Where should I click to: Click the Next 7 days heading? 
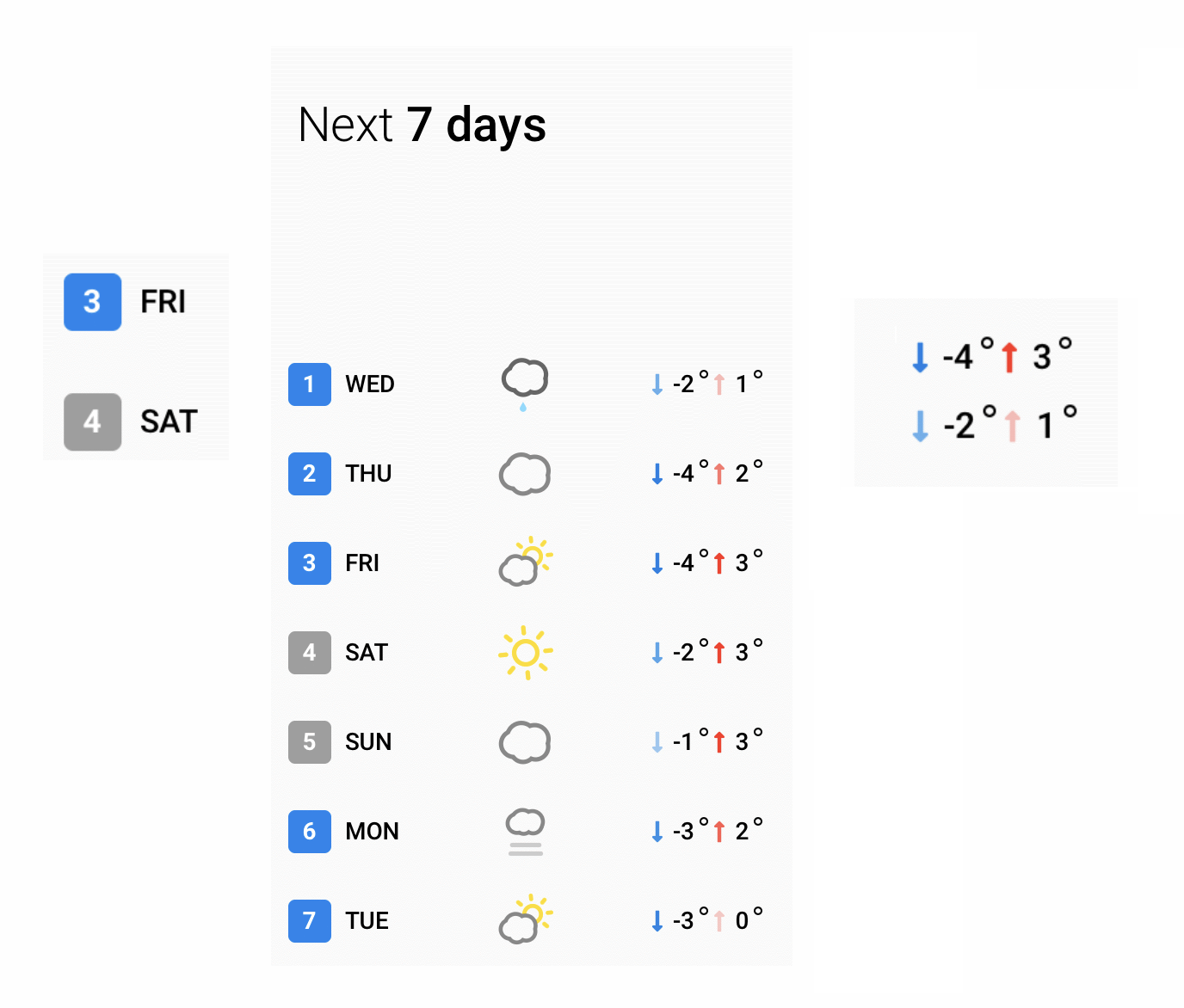(422, 125)
